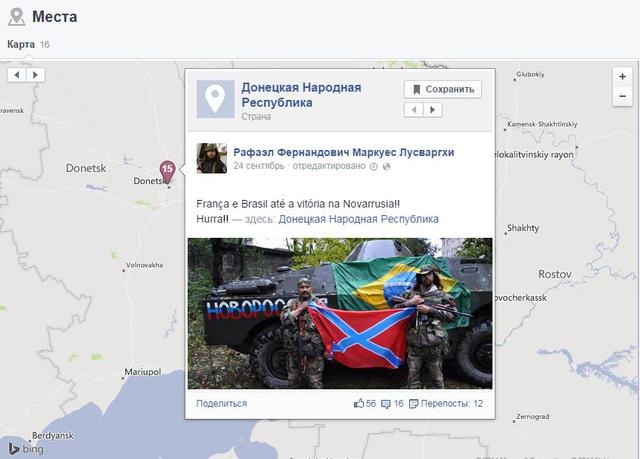Save the place with Сохранить button

443,89
